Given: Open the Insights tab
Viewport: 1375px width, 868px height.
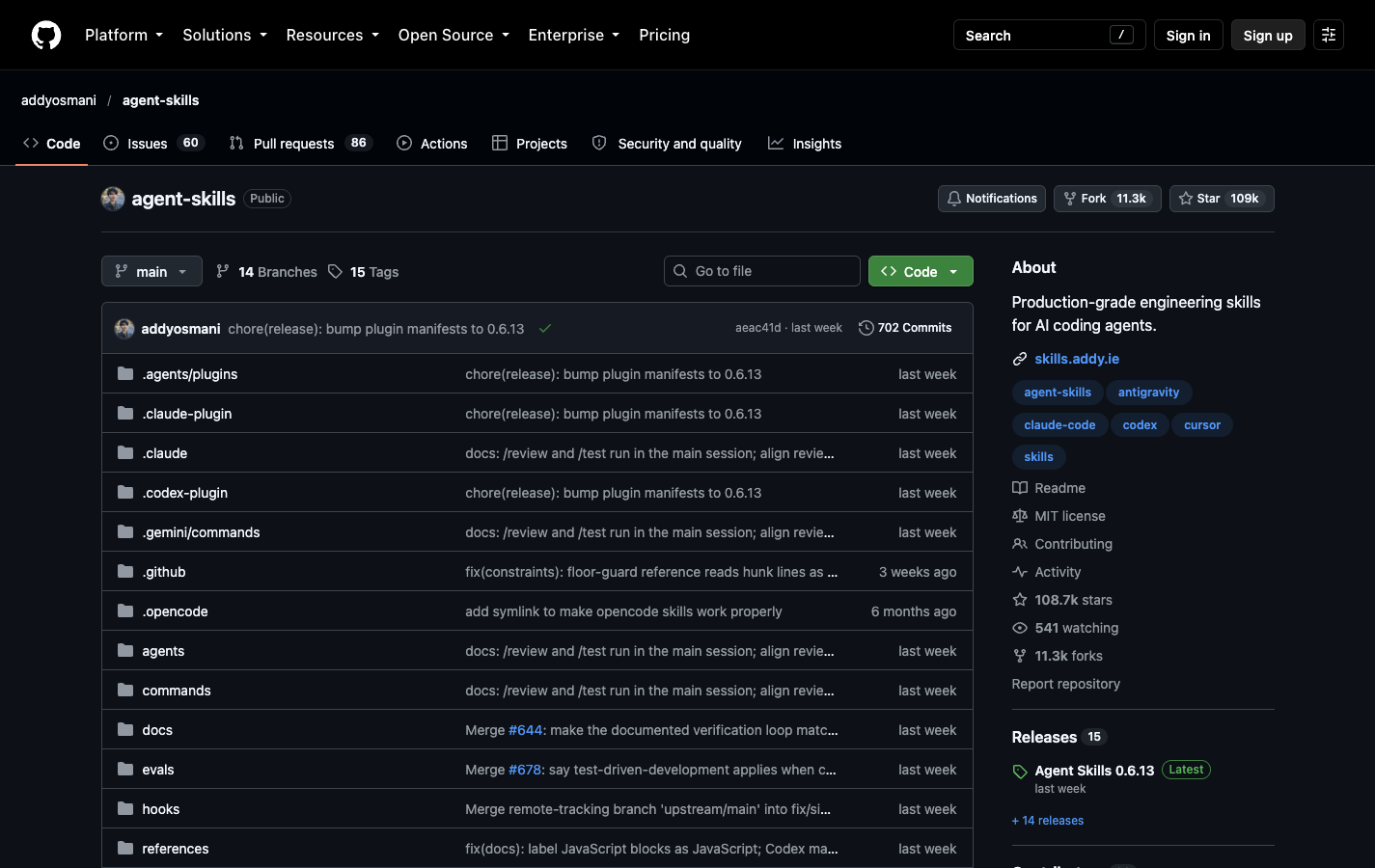Looking at the screenshot, I should (x=805, y=144).
